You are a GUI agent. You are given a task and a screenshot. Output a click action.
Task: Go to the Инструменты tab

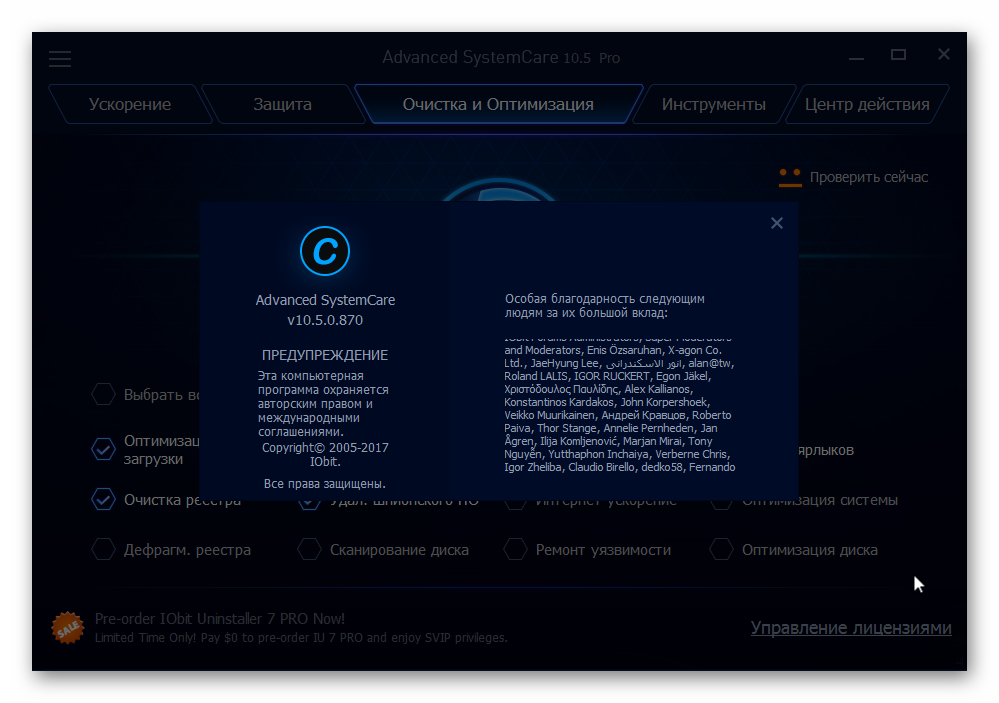713,104
